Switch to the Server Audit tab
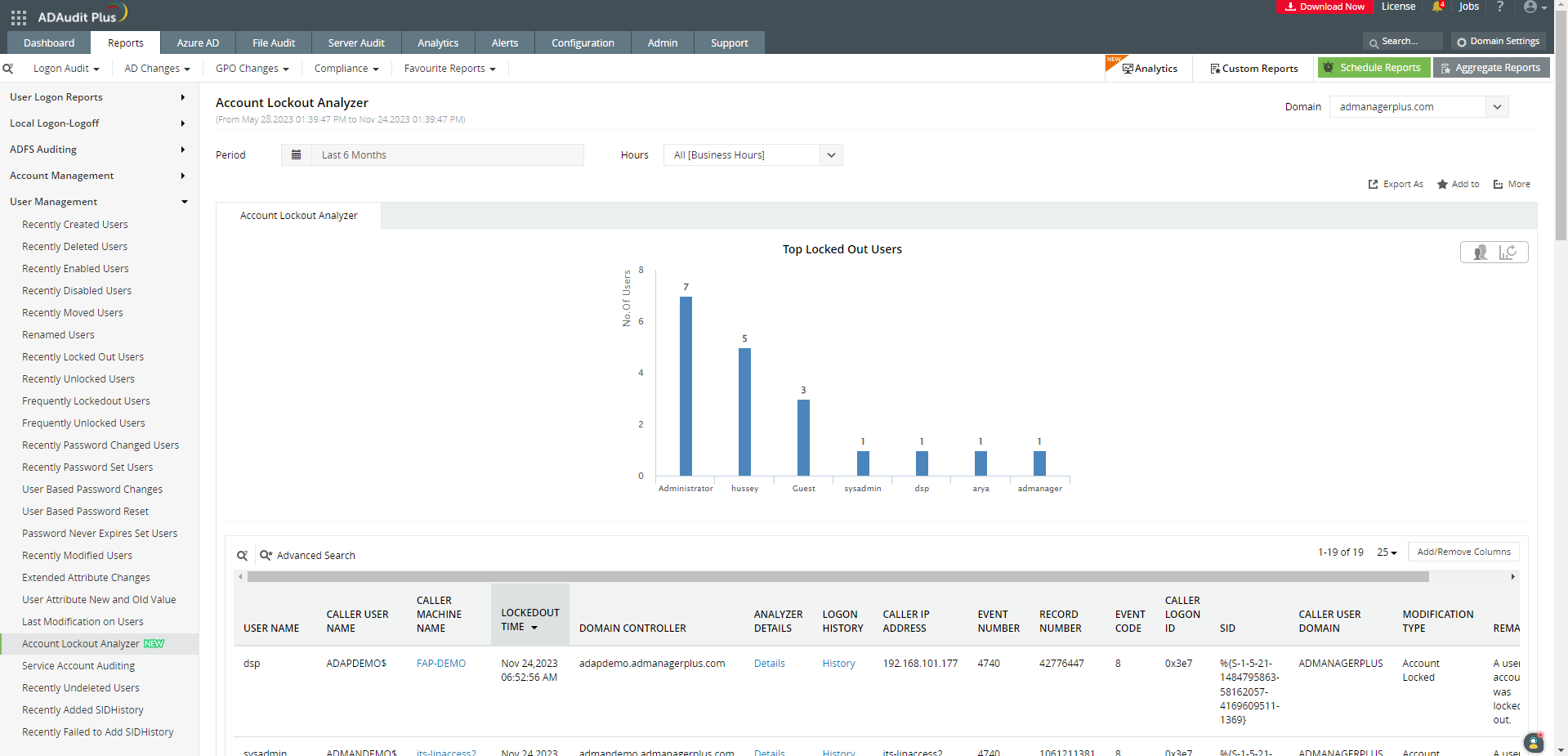 (355, 43)
